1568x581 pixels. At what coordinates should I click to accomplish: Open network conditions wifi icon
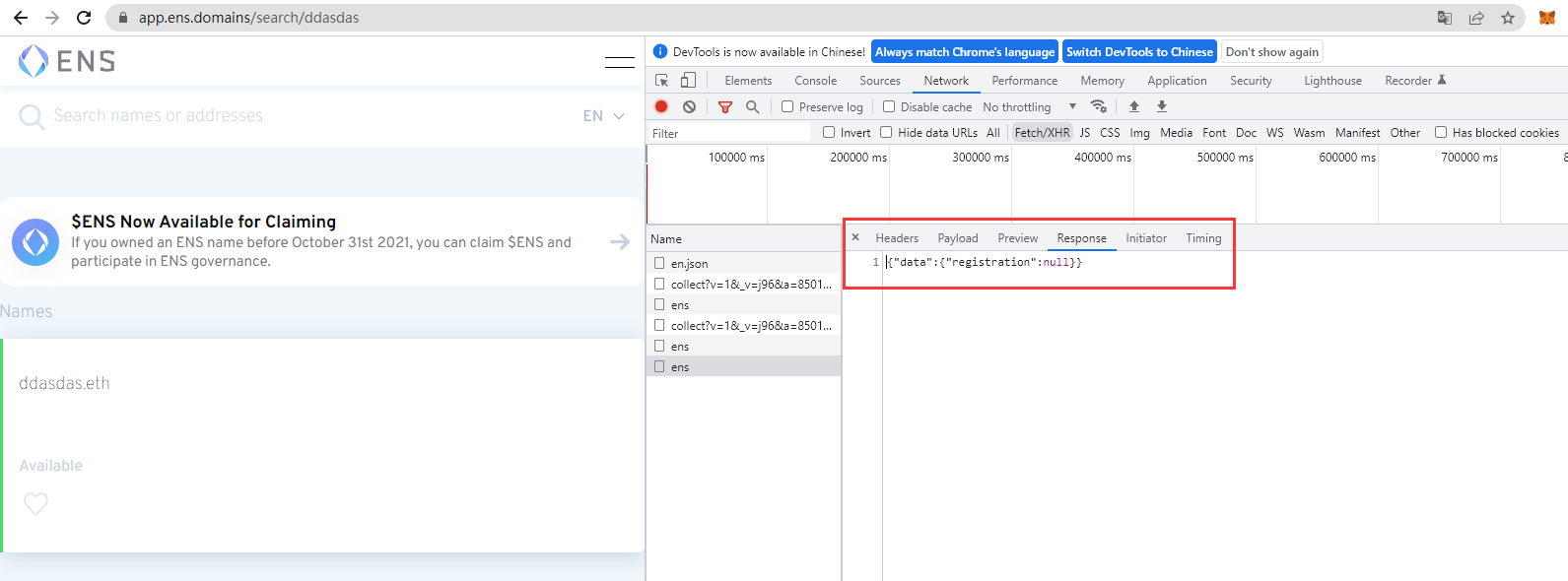1099,106
